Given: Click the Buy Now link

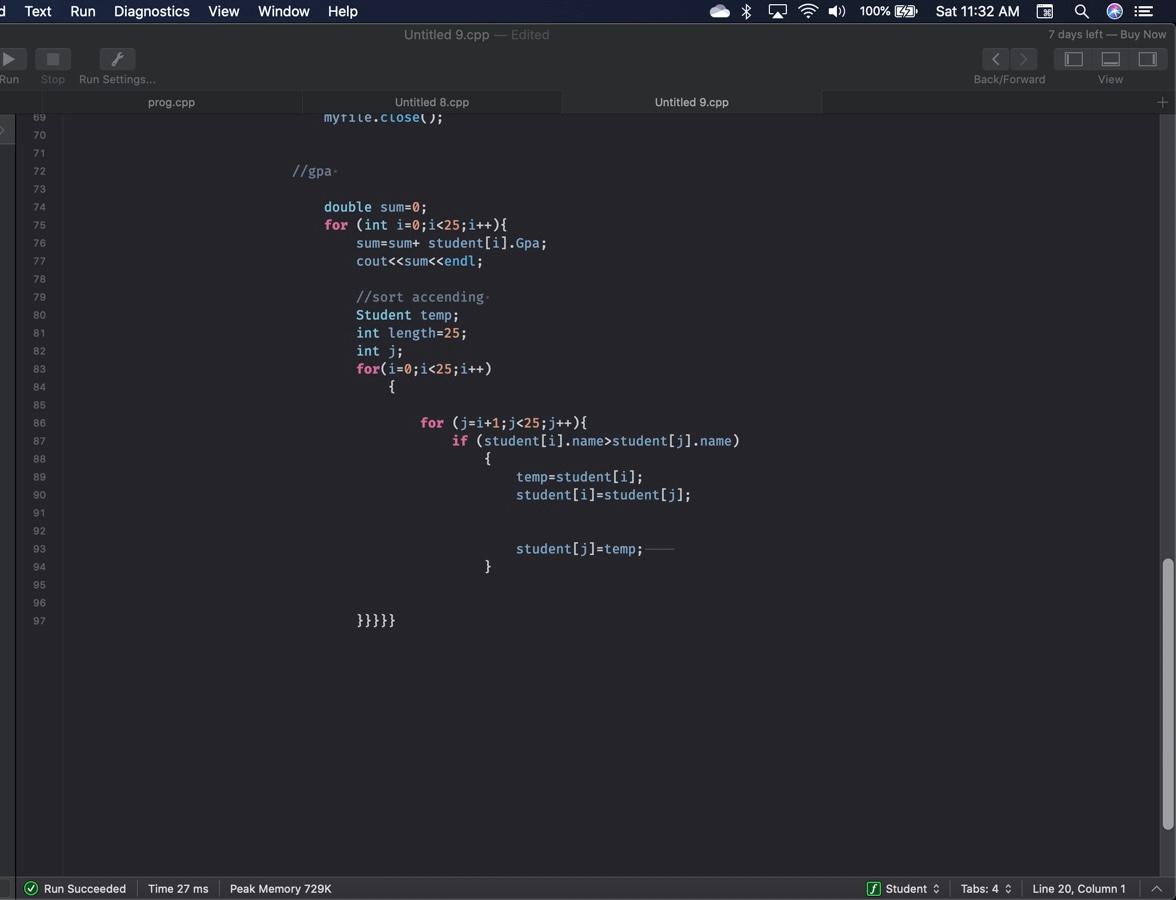Looking at the screenshot, I should point(1142,33).
